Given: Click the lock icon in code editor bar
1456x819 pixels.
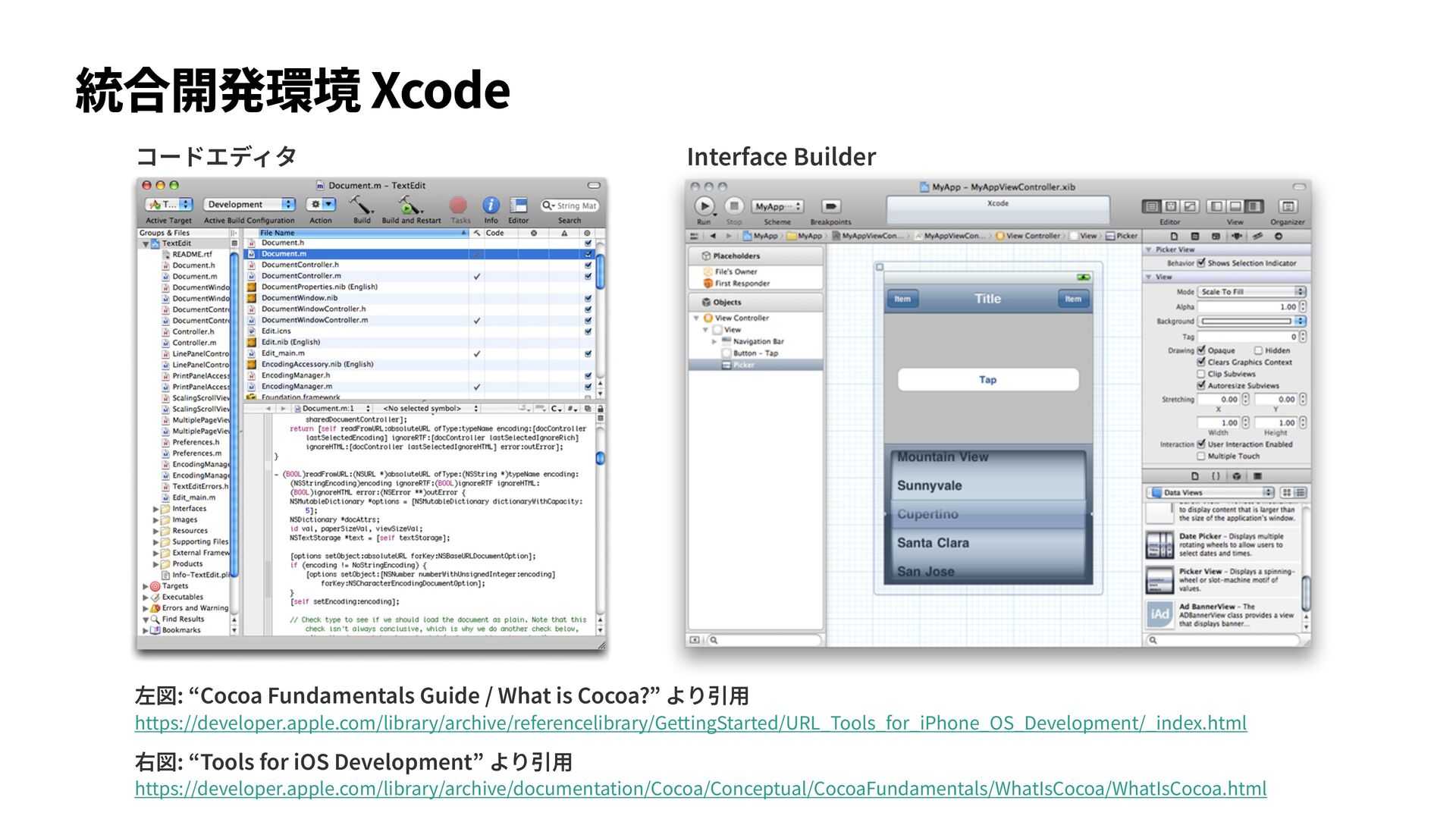Looking at the screenshot, I should point(600,408).
